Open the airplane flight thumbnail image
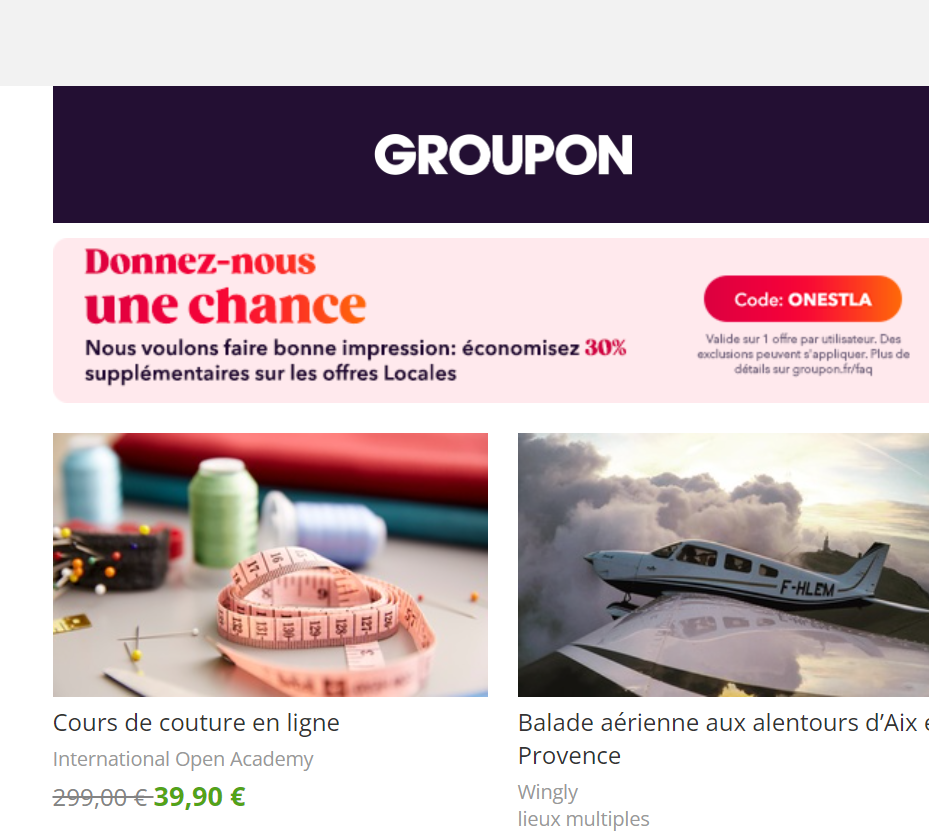Image resolution: width=929 pixels, height=837 pixels. (x=723, y=565)
